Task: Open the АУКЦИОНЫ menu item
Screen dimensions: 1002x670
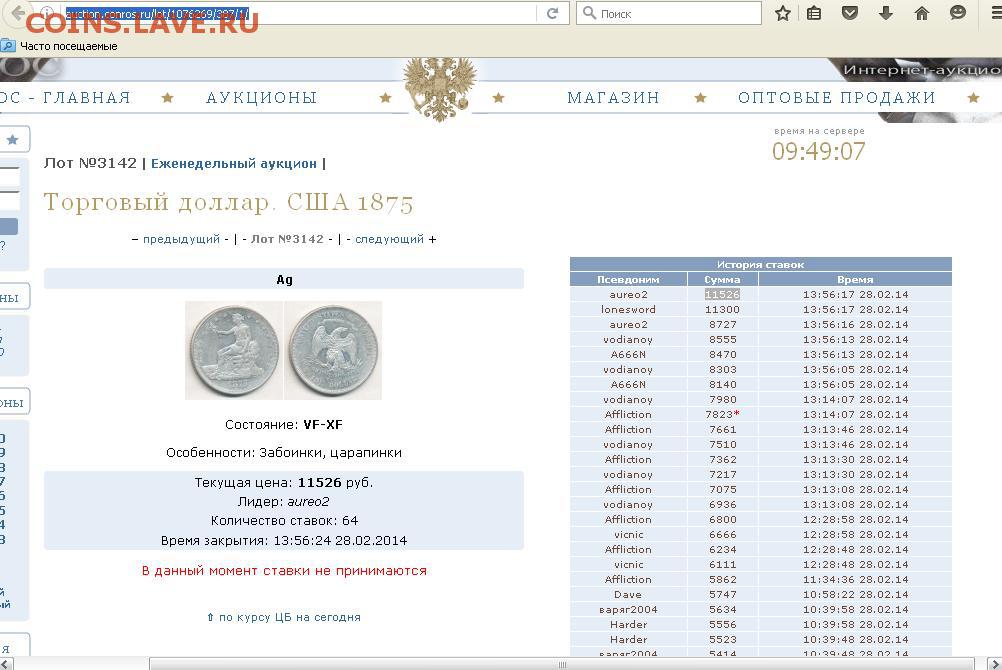Action: pyautogui.click(x=261, y=98)
